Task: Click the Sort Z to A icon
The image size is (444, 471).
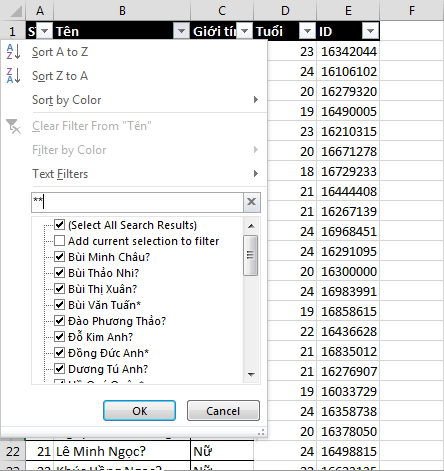Action: point(13,76)
